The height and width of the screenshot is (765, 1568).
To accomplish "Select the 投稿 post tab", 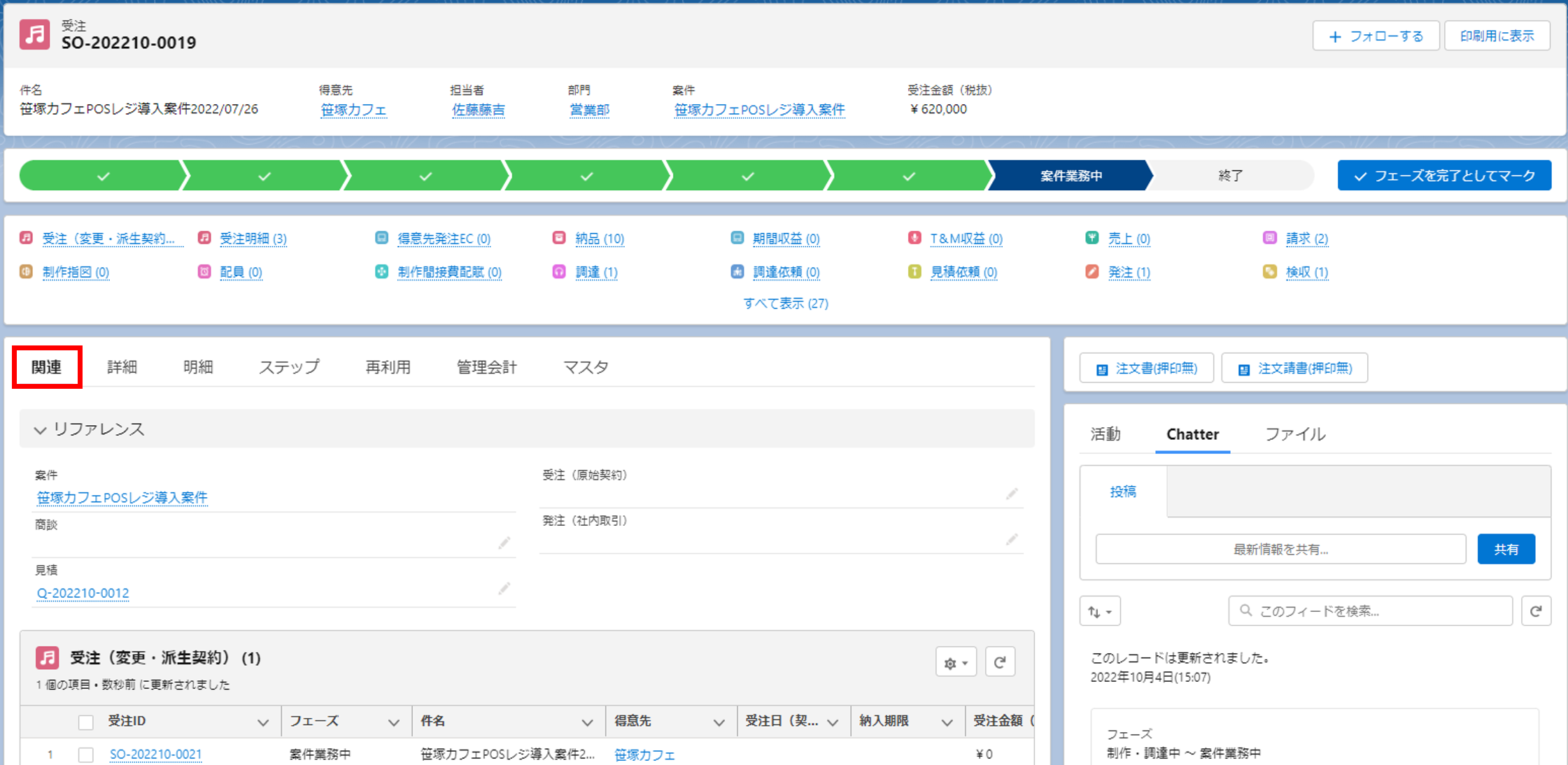I will 1123,492.
